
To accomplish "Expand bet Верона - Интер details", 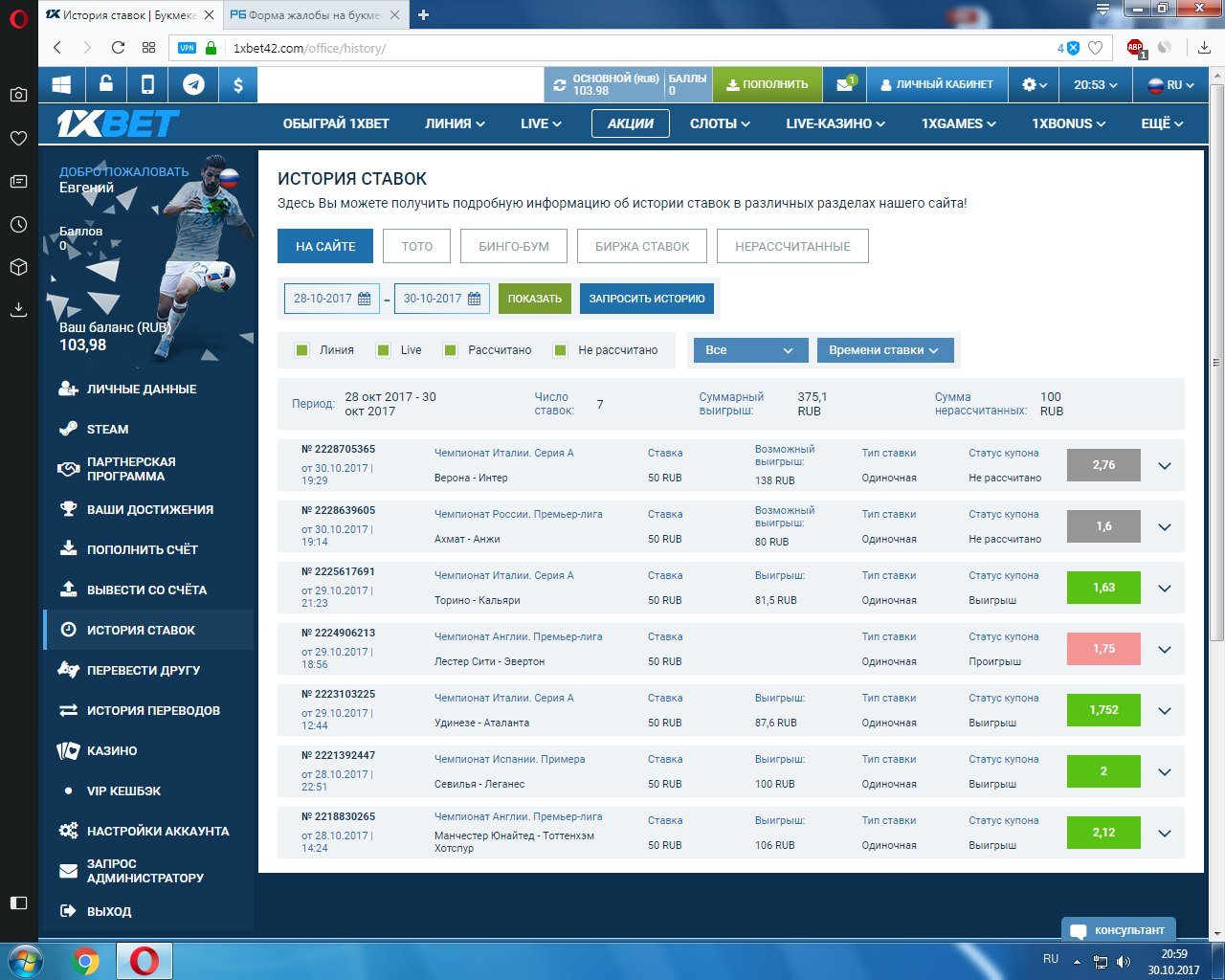I will tap(1165, 466).
